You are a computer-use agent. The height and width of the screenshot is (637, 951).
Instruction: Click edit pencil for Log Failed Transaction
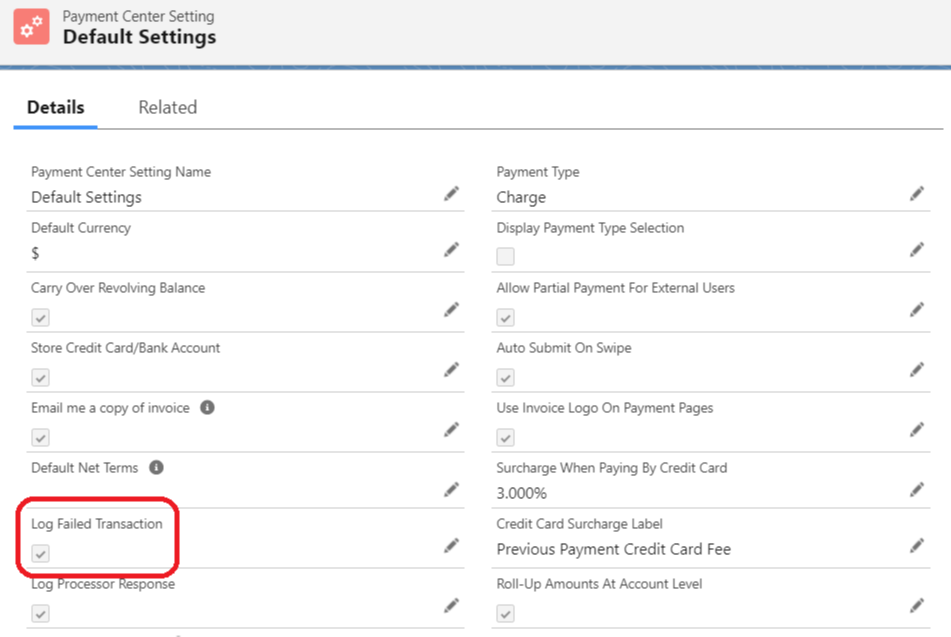click(452, 546)
